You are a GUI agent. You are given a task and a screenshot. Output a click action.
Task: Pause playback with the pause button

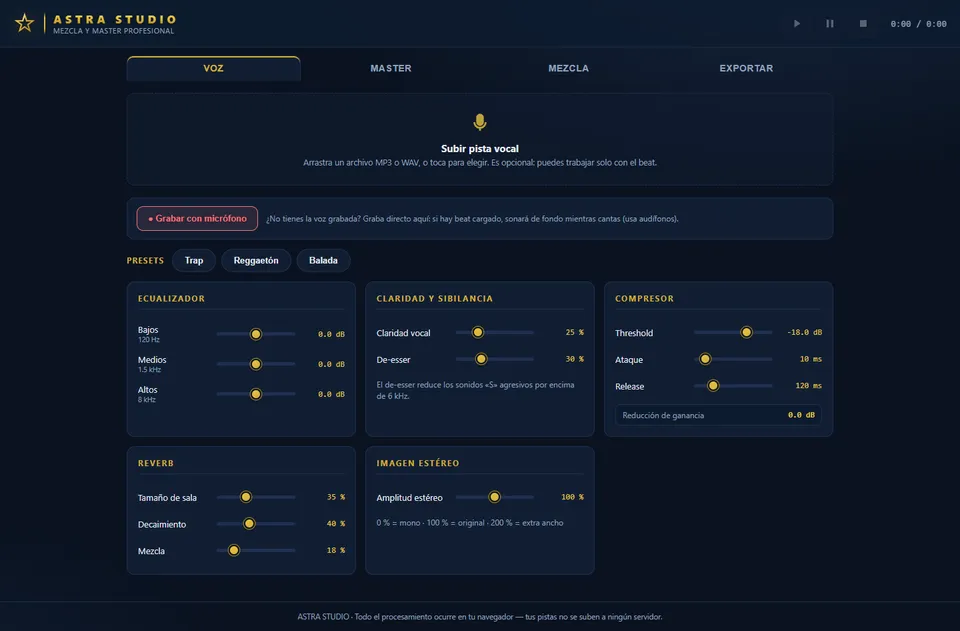pyautogui.click(x=830, y=23)
